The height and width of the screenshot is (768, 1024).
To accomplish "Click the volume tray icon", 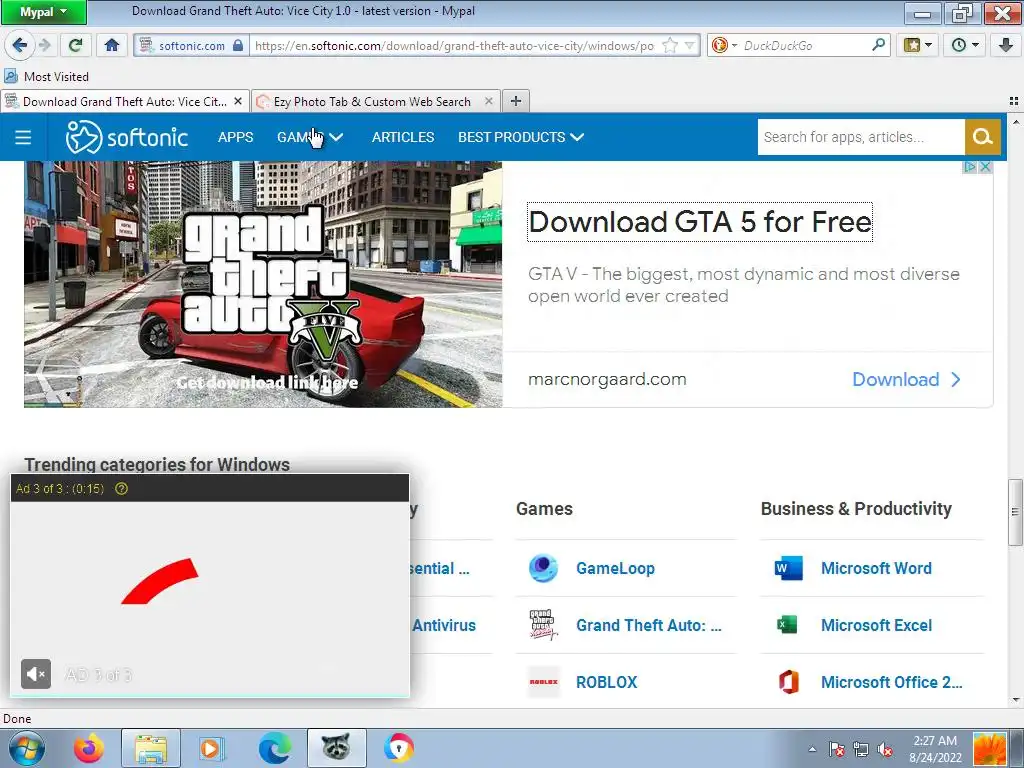I will tap(885, 749).
